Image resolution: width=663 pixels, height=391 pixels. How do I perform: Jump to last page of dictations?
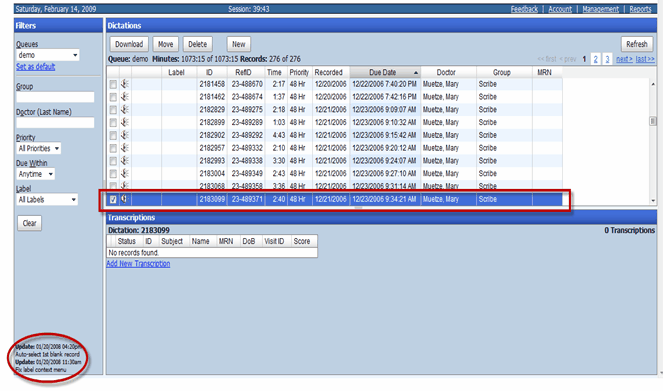coord(645,59)
